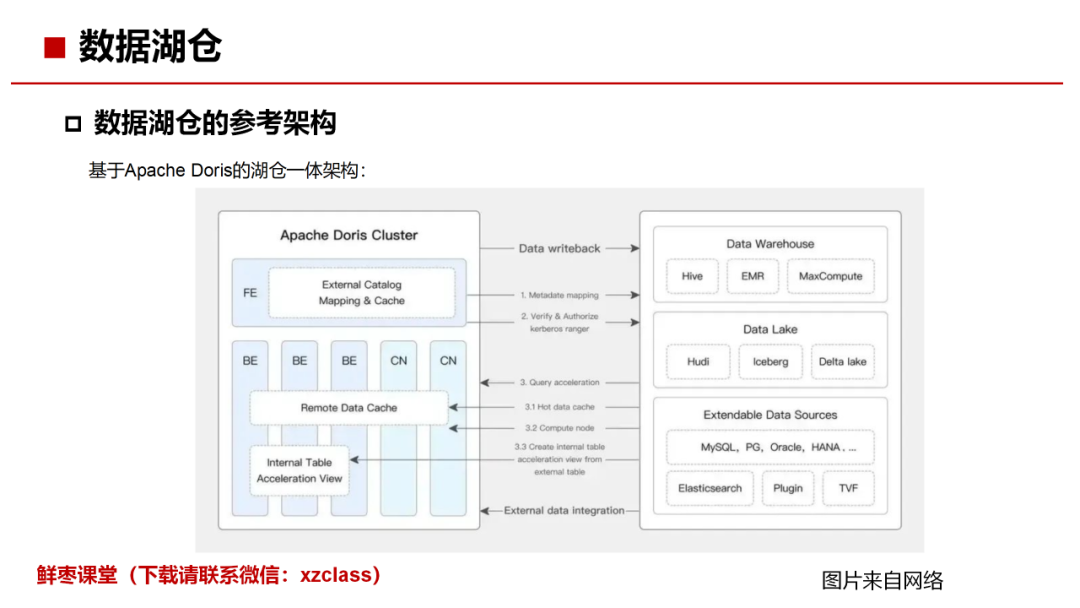
Task: Click the Iceberg box
Action: (x=770, y=362)
